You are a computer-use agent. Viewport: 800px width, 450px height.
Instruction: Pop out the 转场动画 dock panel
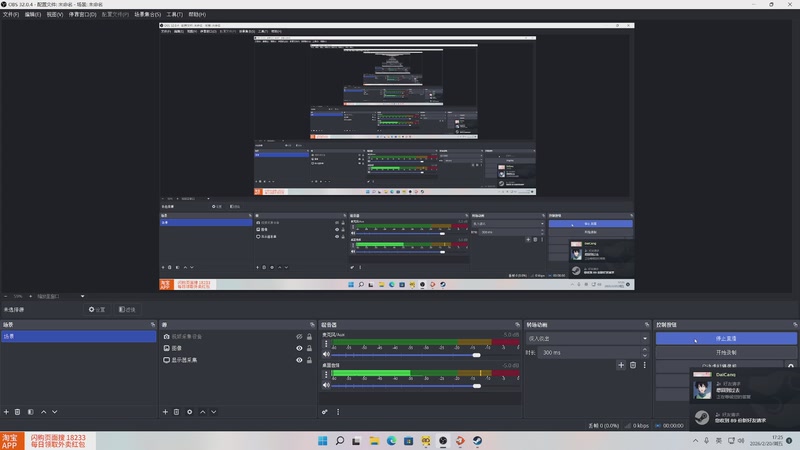click(646, 324)
